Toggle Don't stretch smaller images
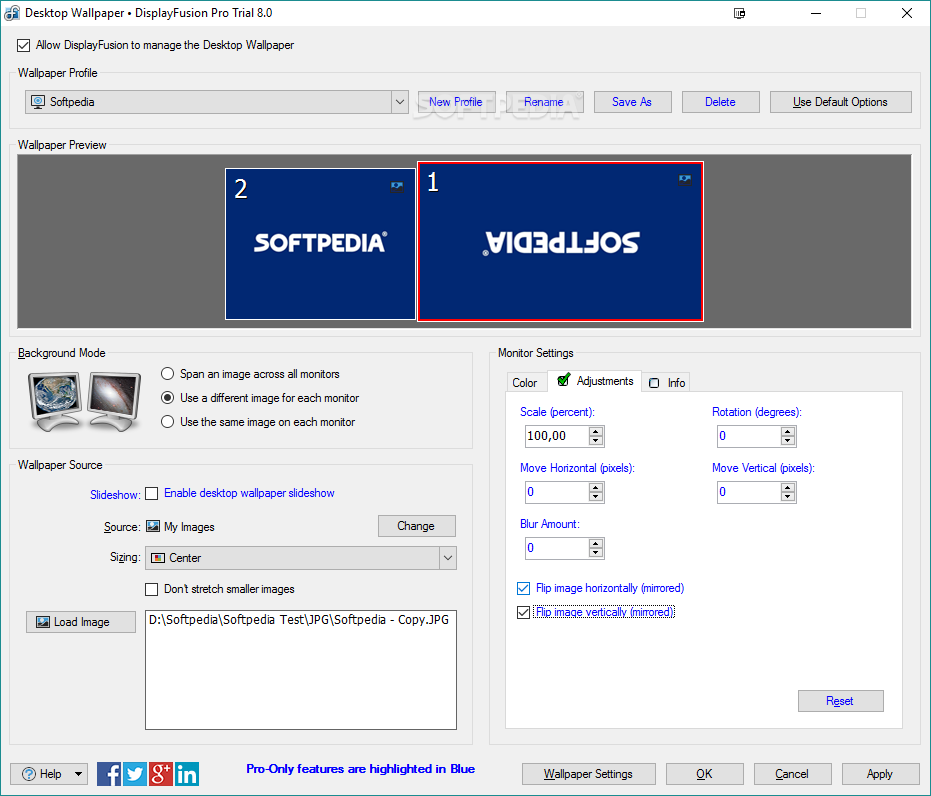The width and height of the screenshot is (931, 796). [152, 589]
